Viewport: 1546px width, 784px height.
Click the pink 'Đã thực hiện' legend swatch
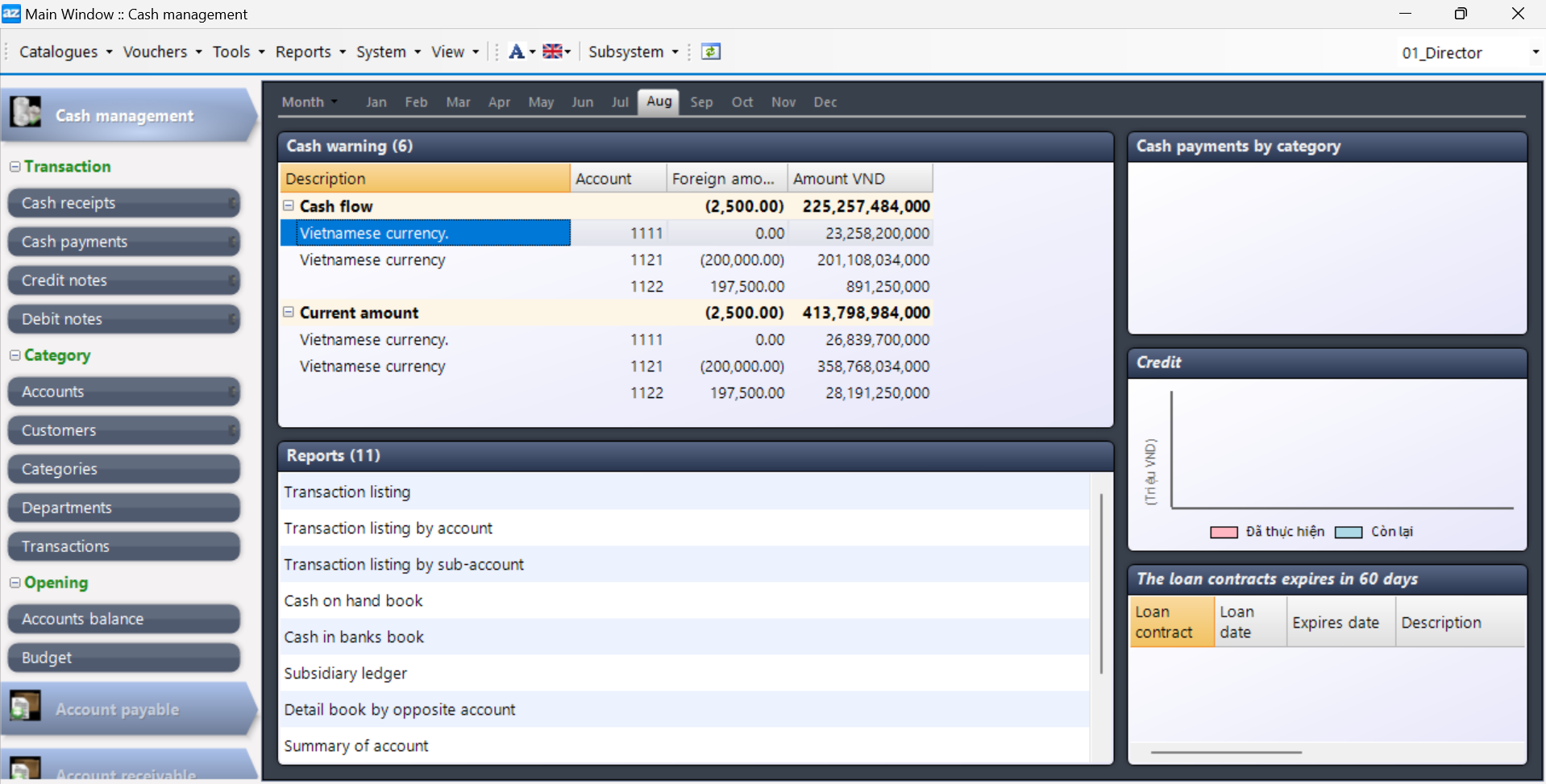[1224, 532]
